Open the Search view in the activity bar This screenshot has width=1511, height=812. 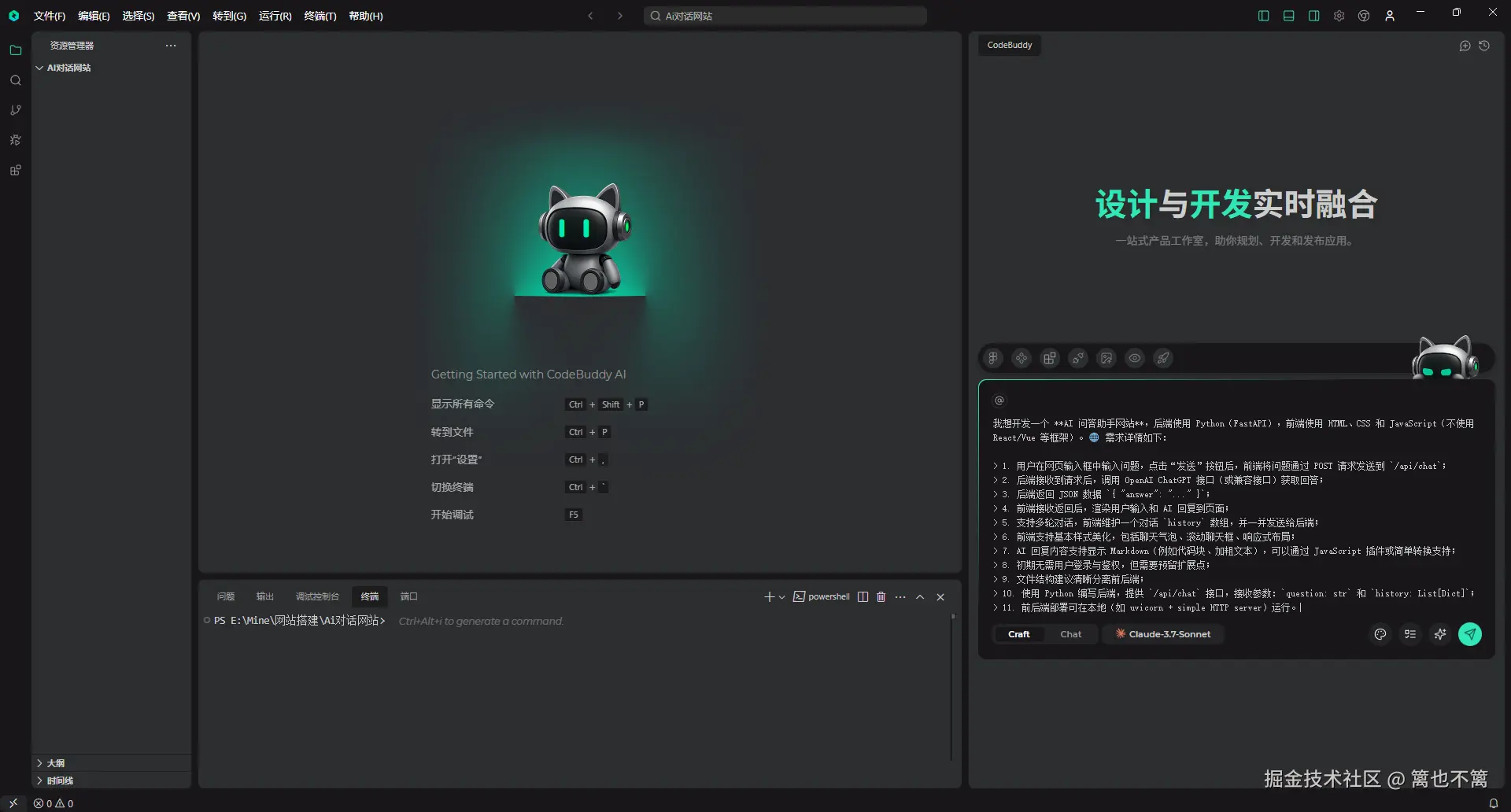(x=15, y=80)
